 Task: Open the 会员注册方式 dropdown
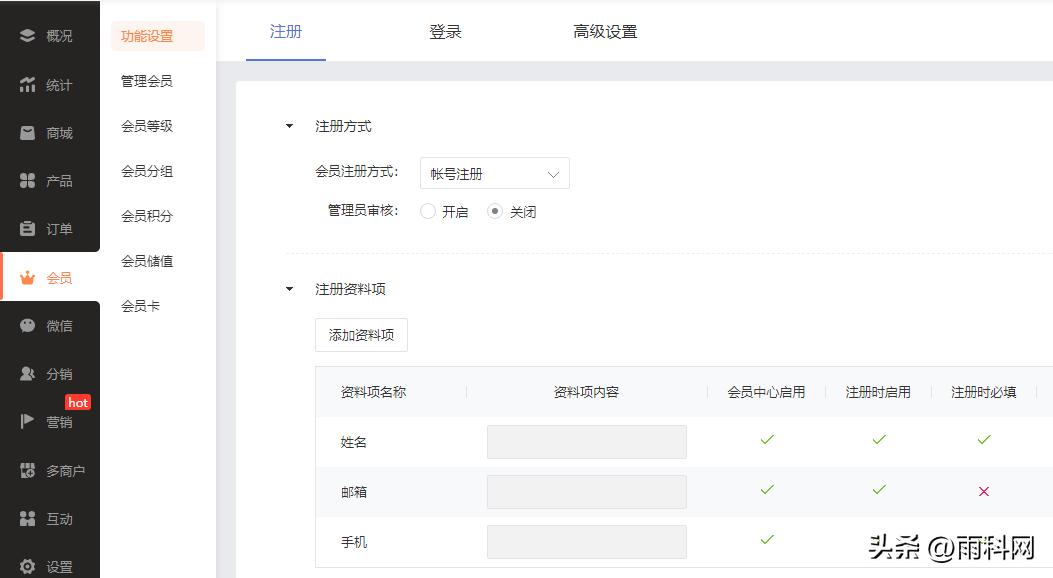point(494,172)
